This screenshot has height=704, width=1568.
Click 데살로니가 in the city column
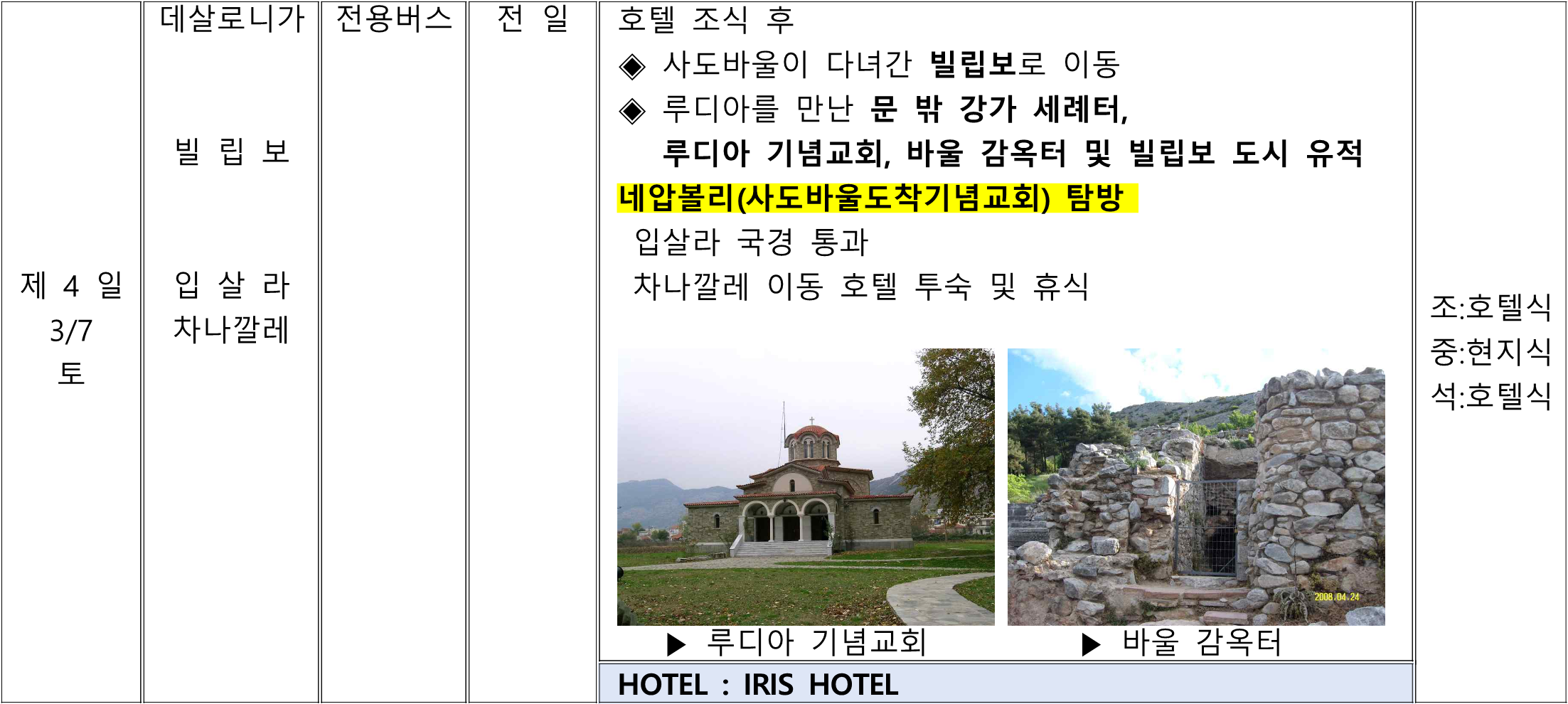(x=232, y=19)
